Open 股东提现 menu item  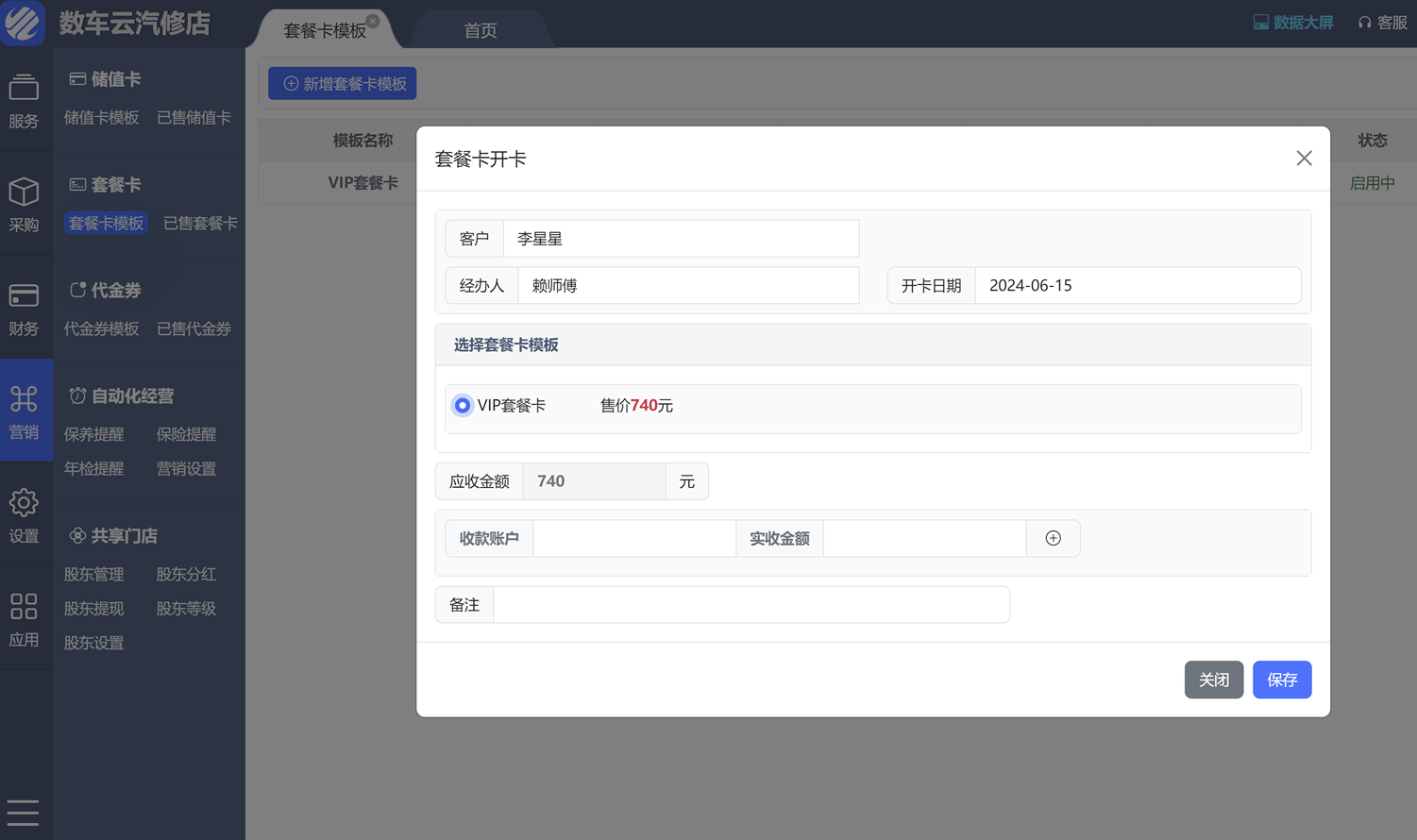[x=93, y=609]
